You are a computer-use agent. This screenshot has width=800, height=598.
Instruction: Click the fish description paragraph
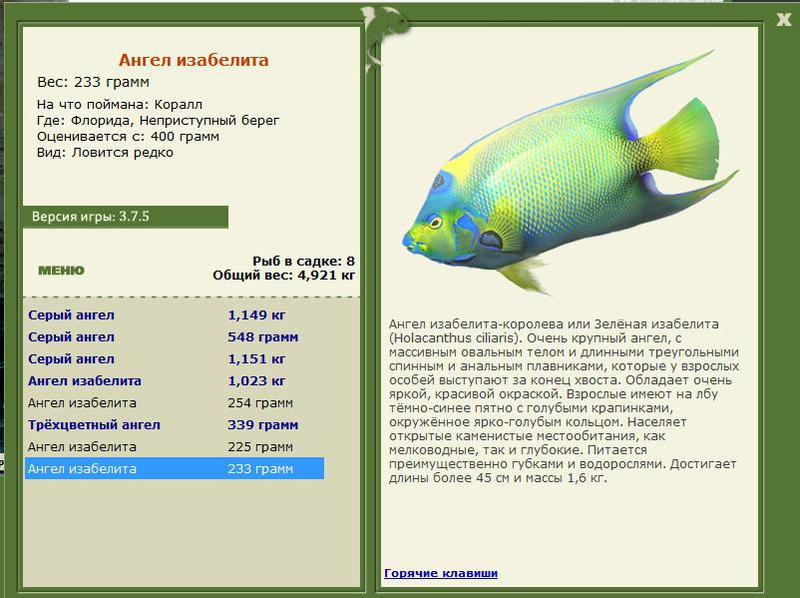click(564, 401)
